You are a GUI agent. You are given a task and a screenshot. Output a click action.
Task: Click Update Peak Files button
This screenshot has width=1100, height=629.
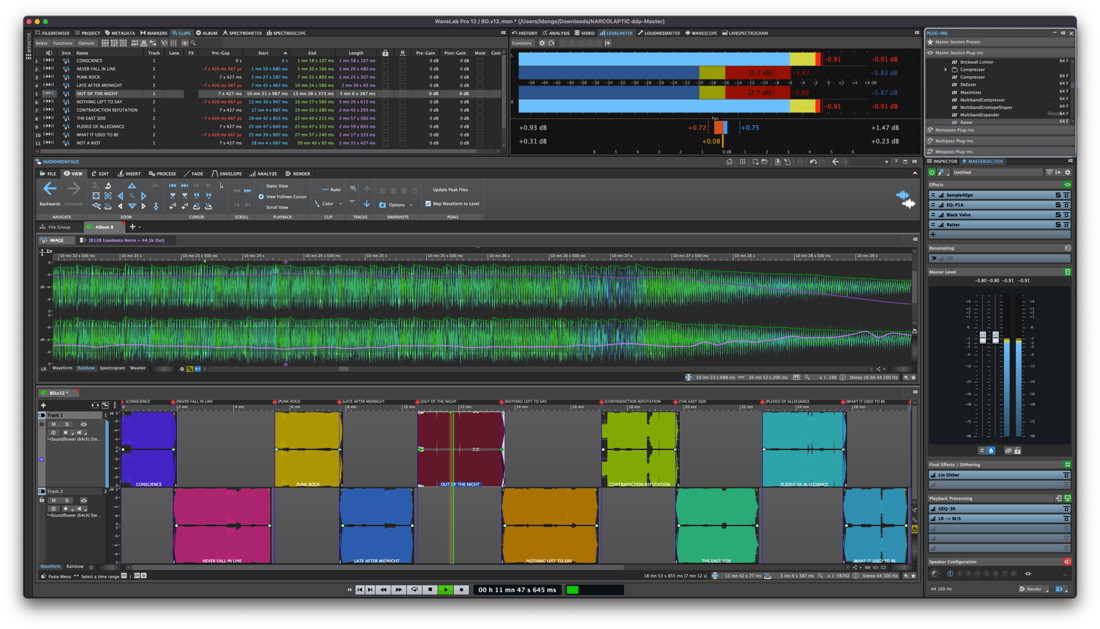coord(450,189)
